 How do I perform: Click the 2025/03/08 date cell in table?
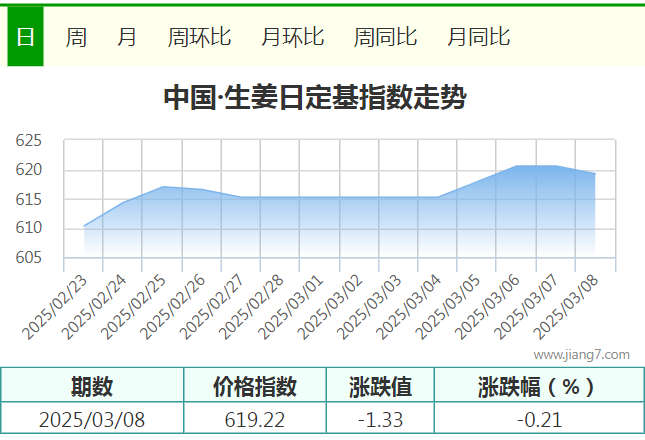pos(92,420)
